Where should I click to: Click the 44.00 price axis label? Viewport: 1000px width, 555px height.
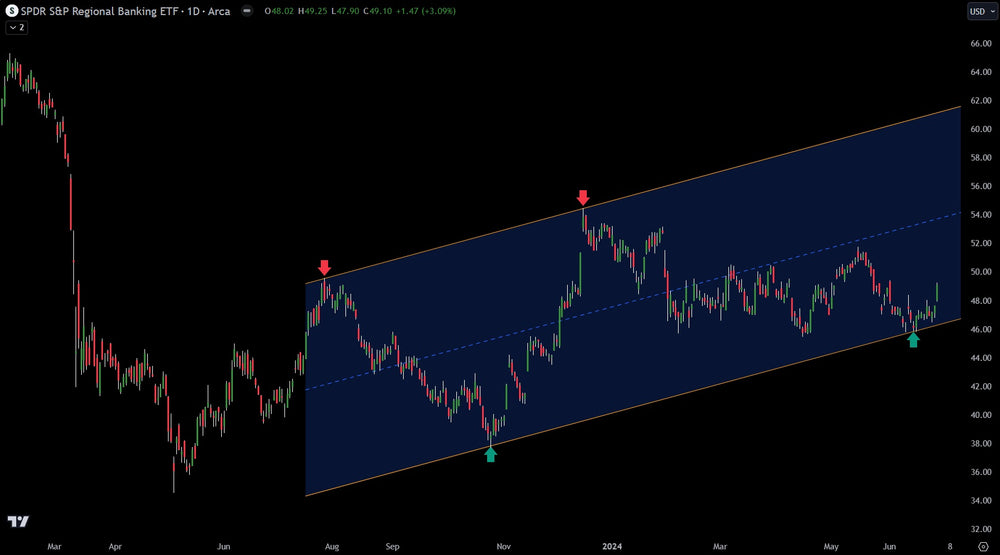981,358
